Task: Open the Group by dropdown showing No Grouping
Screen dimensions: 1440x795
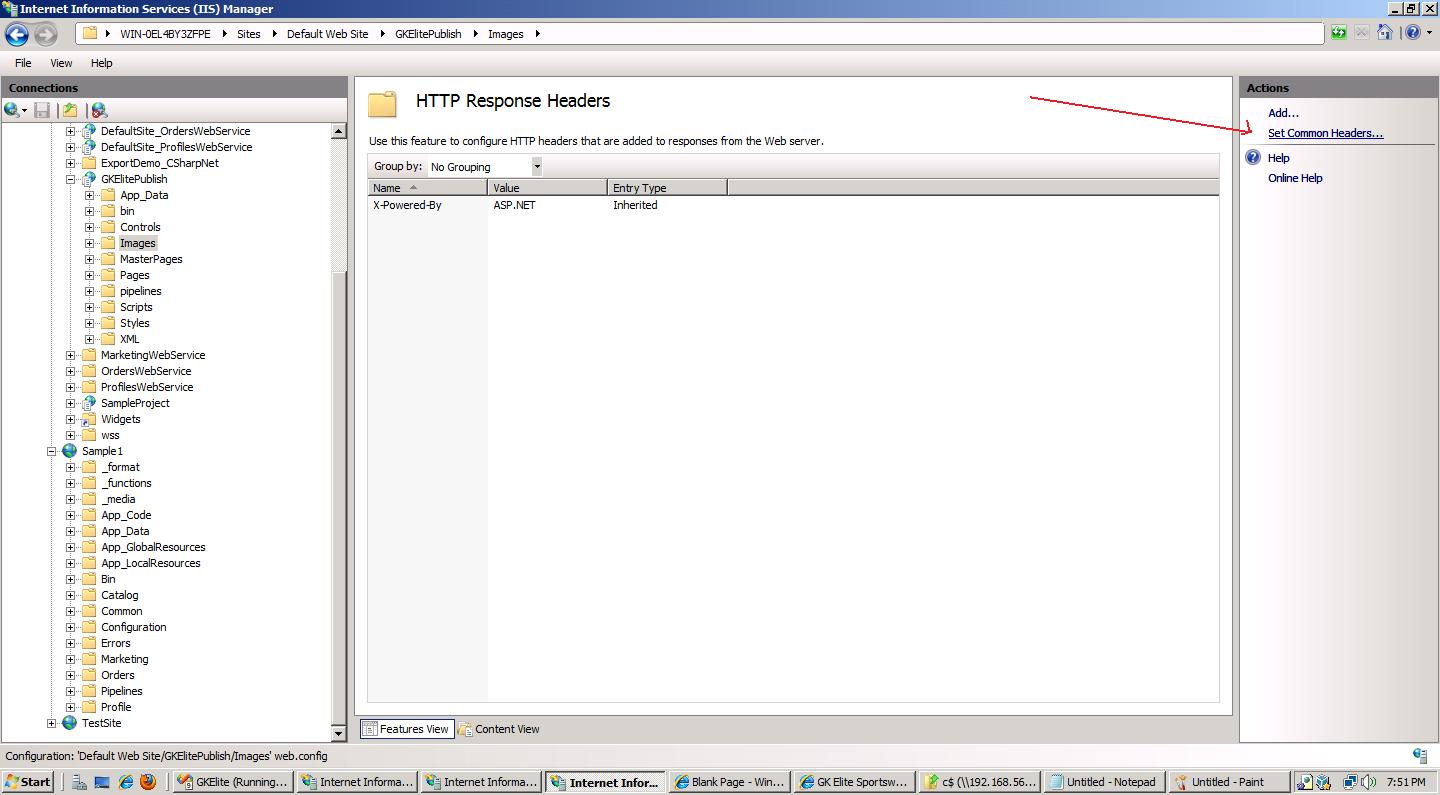Action: (537, 166)
